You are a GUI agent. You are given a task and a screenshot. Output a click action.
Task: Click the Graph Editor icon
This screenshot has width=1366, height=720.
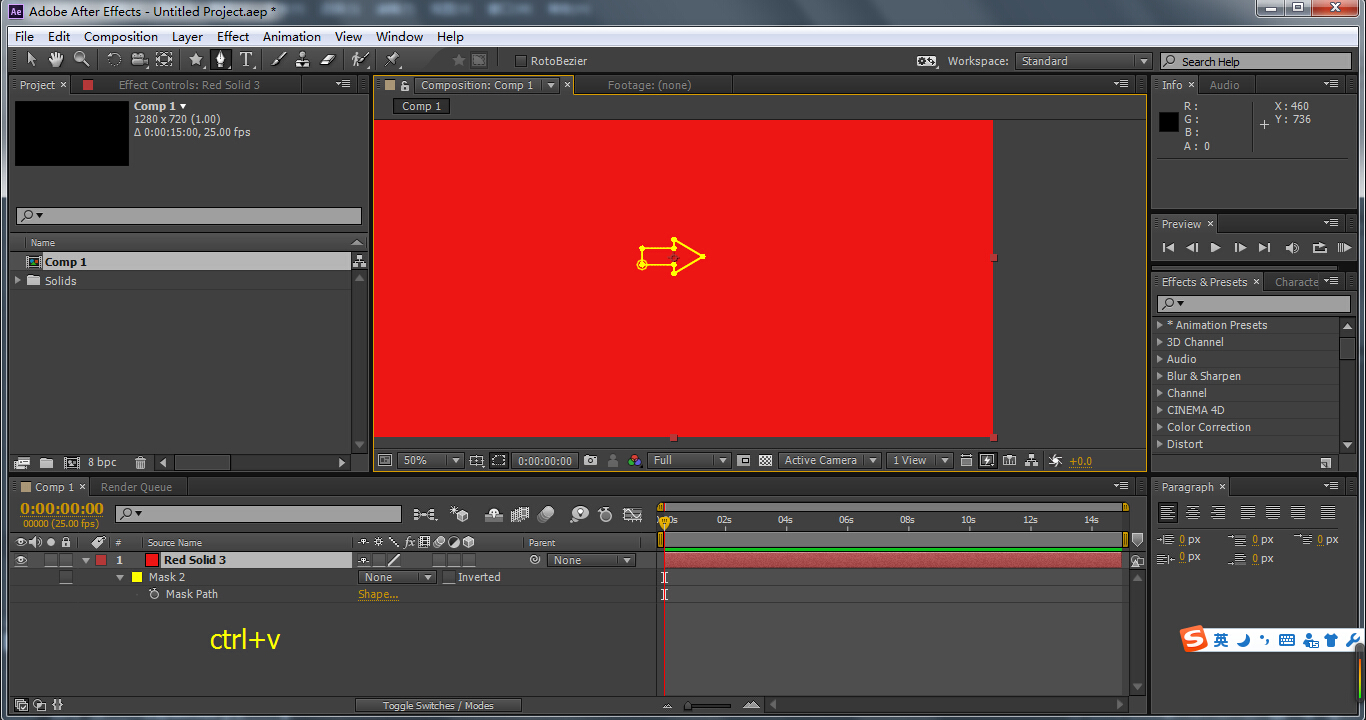point(632,514)
